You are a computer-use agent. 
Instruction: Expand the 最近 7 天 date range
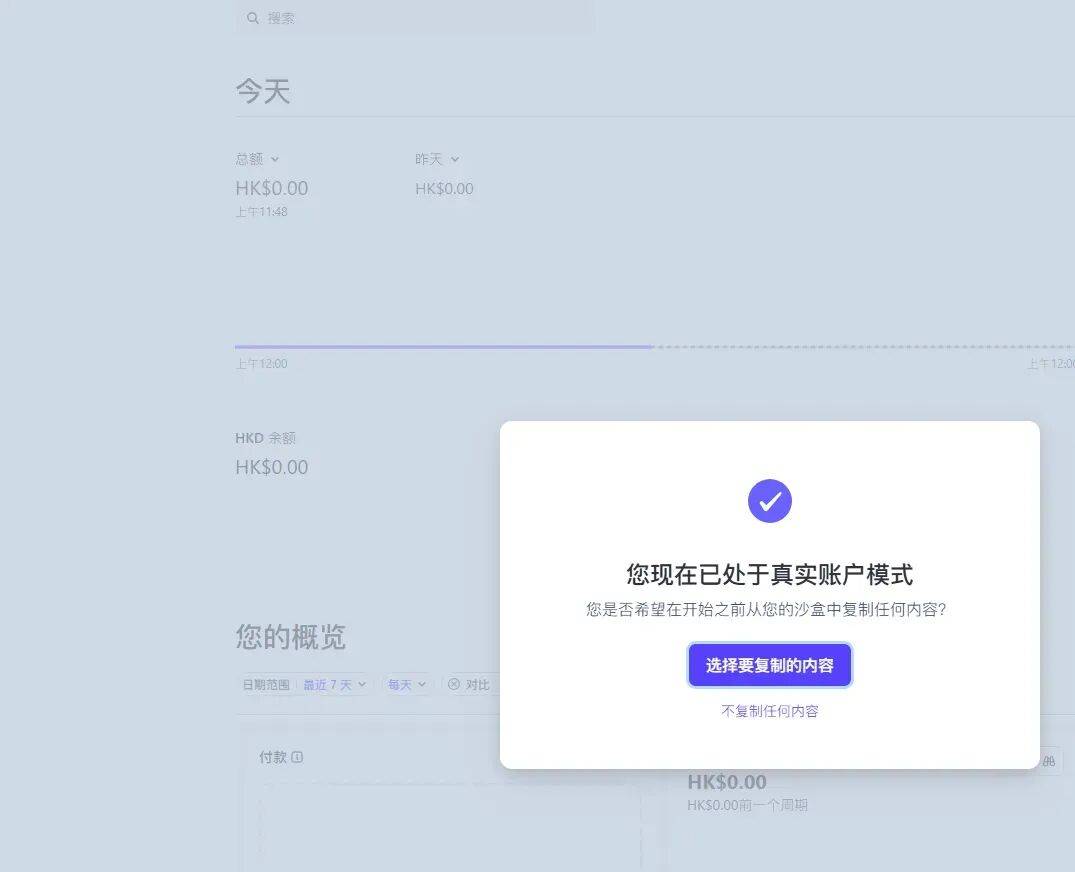[x=335, y=684]
